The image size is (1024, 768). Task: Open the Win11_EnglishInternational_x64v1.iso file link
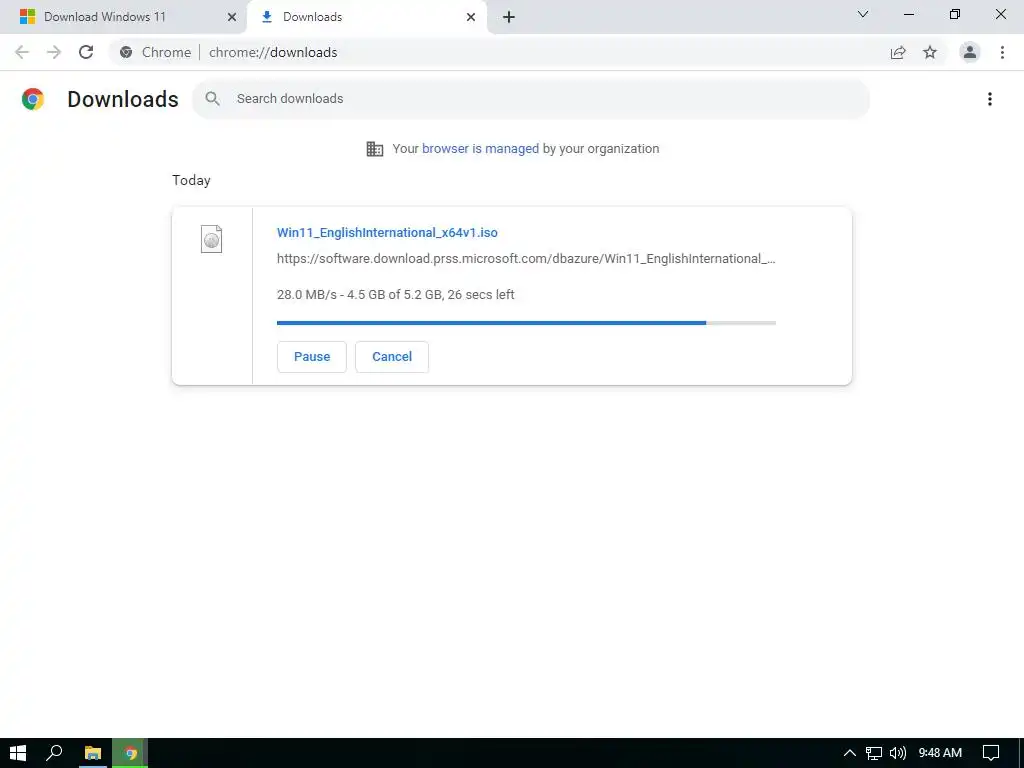click(387, 232)
